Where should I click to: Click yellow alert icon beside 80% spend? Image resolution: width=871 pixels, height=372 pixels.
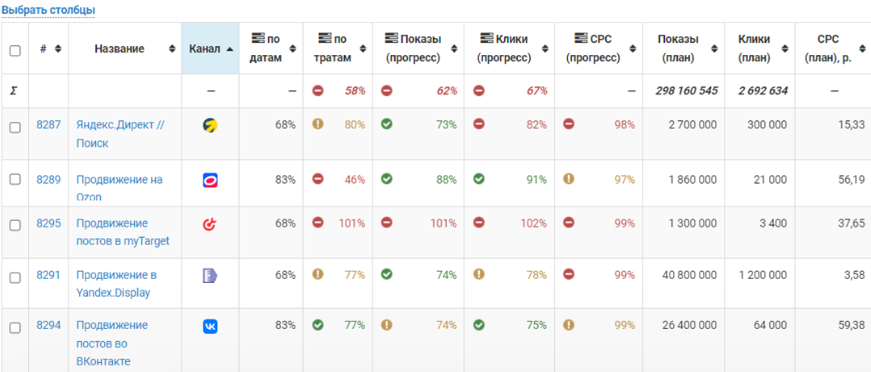coord(317,124)
